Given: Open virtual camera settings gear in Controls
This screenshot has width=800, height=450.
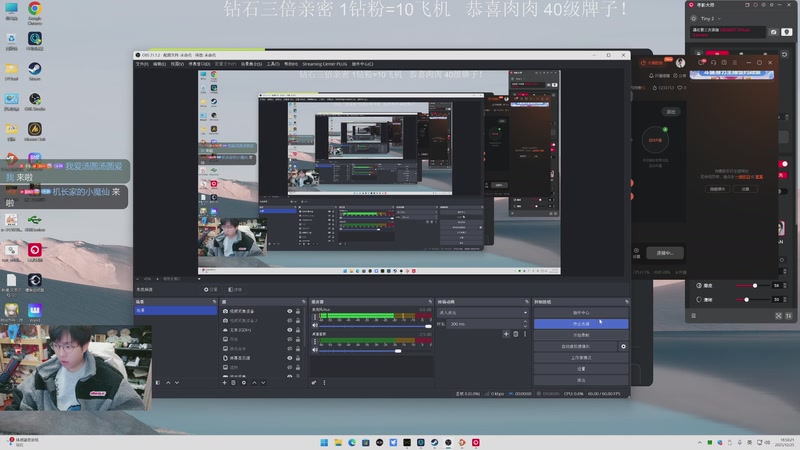Looking at the screenshot, I should pyautogui.click(x=623, y=346).
